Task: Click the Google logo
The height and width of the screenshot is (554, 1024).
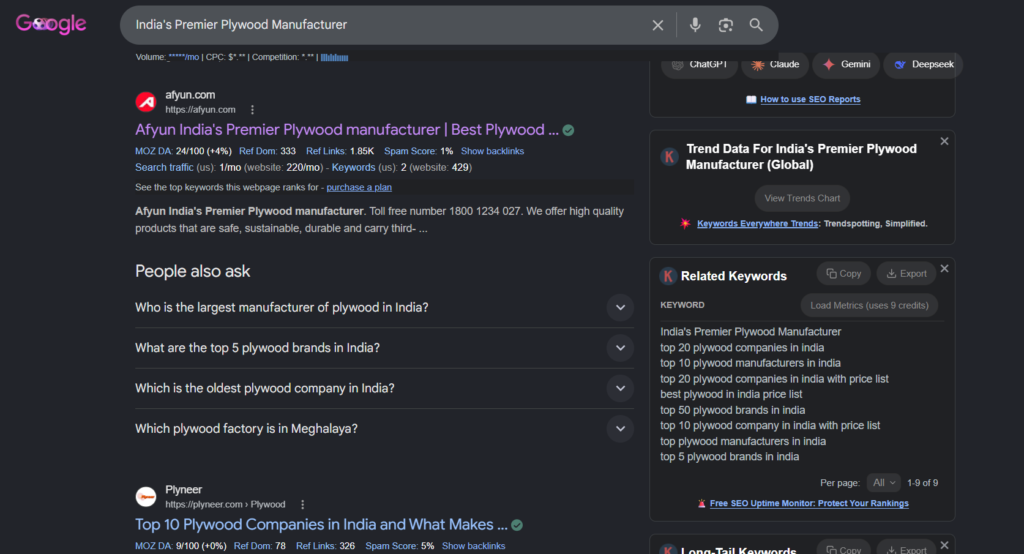Action: click(x=51, y=24)
